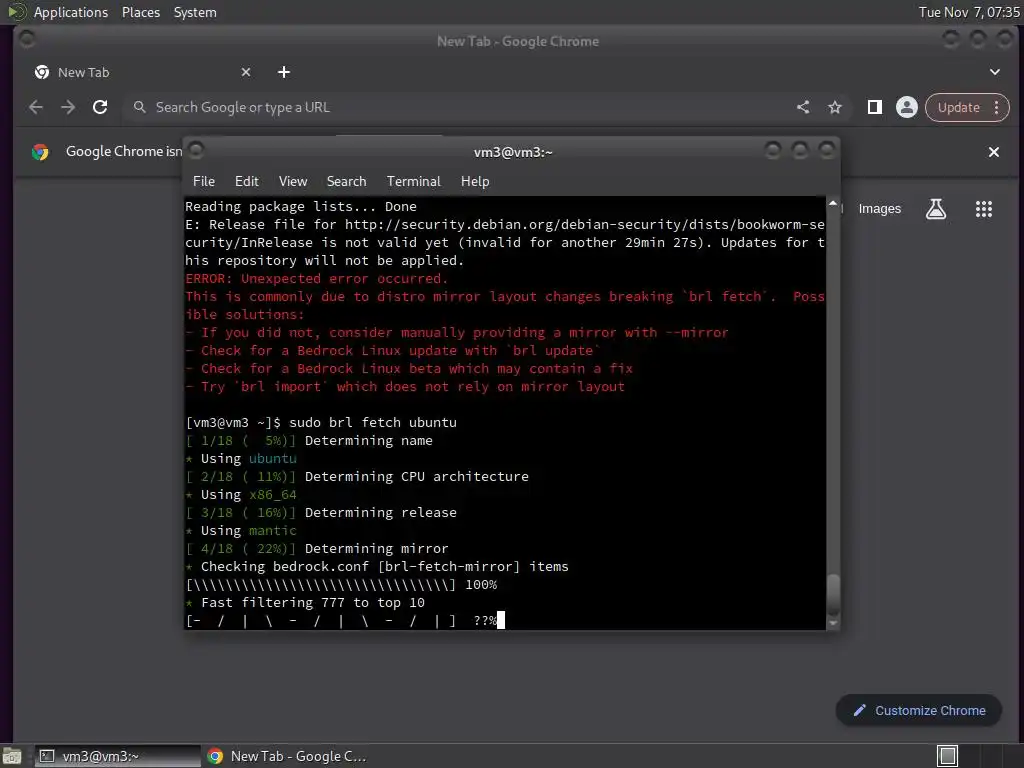Click Chrome logo in infobar
Viewport: 1024px width, 768px height.
(x=40, y=152)
